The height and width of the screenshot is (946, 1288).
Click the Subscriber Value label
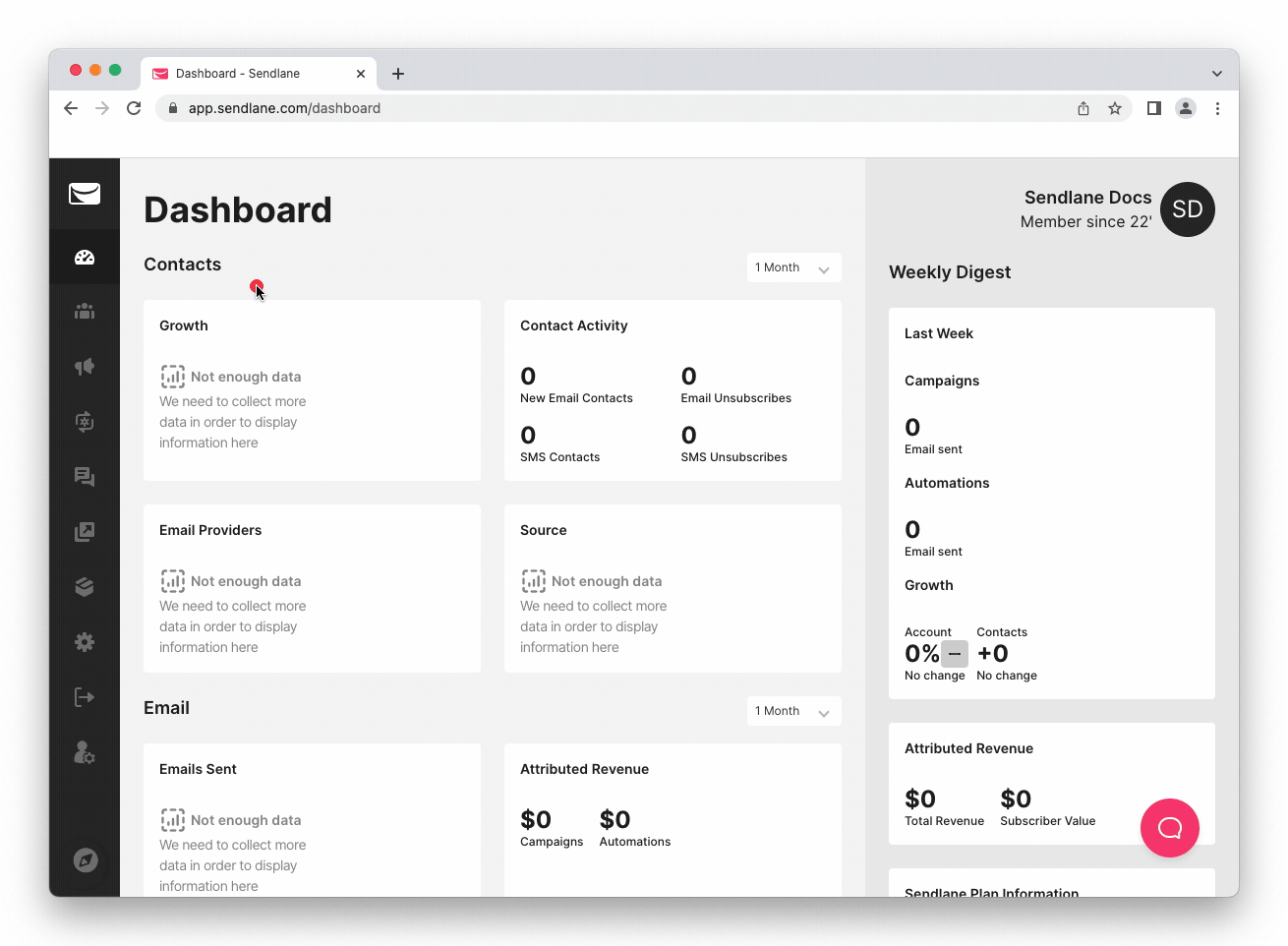pos(1048,821)
